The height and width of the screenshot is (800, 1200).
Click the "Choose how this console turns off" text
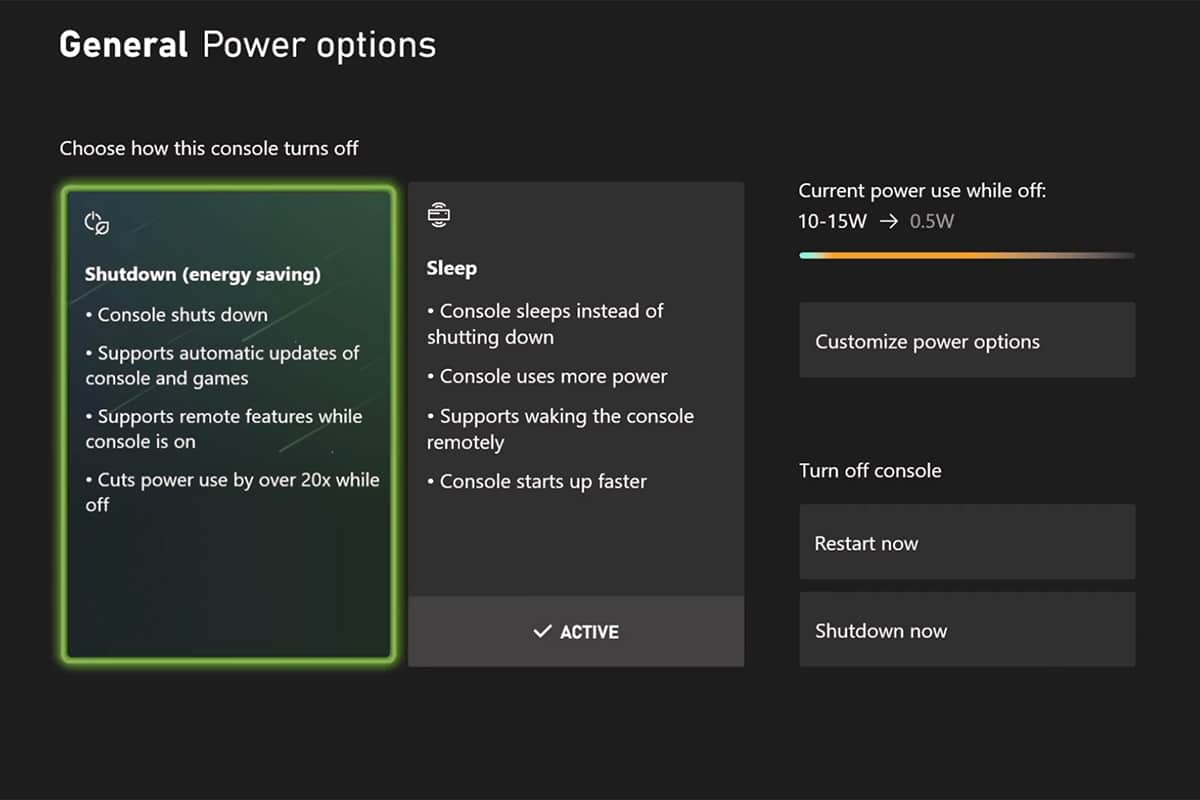[209, 149]
